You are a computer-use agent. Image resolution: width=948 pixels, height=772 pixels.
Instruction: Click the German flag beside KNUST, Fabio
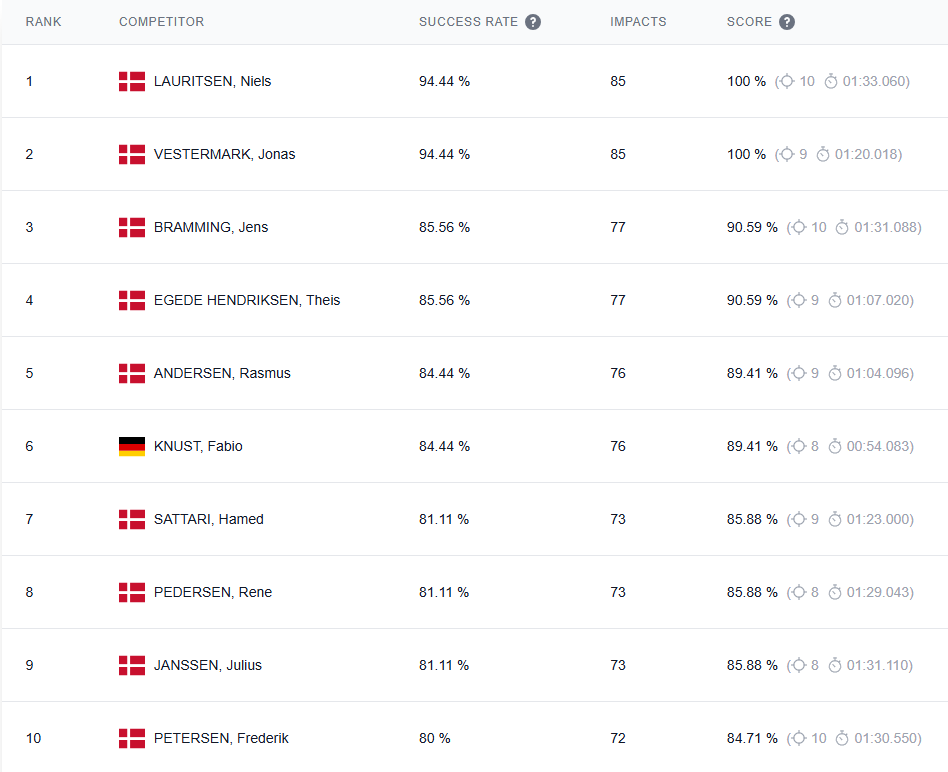(132, 447)
